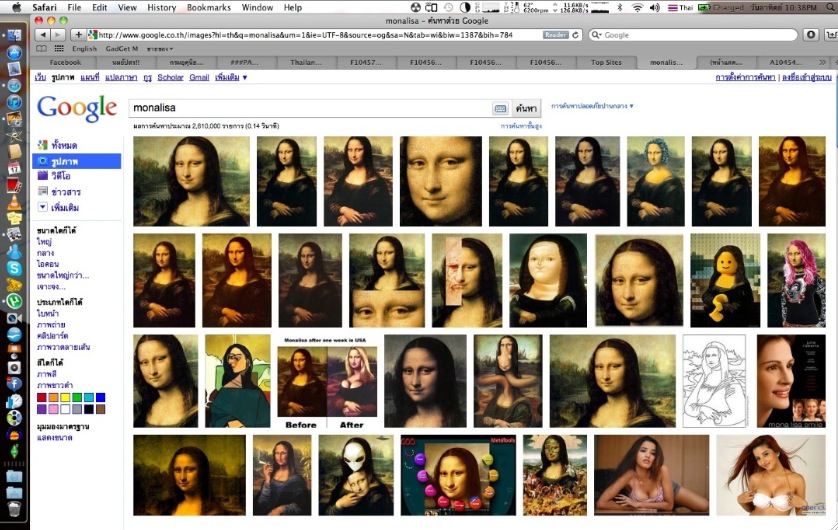Click the การตั้งค่าการค้นหา link
This screenshot has width=838, height=530.
pos(745,77)
